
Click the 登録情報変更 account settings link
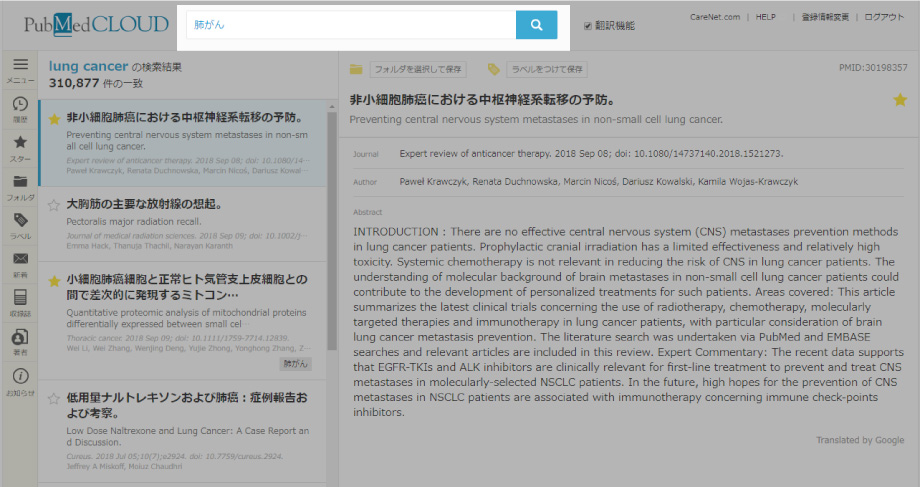click(825, 17)
